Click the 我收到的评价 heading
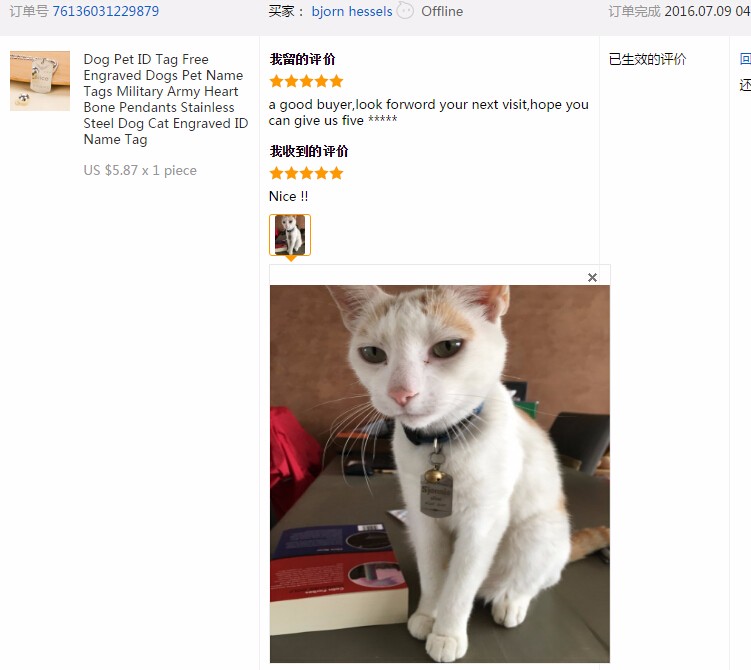 (309, 151)
